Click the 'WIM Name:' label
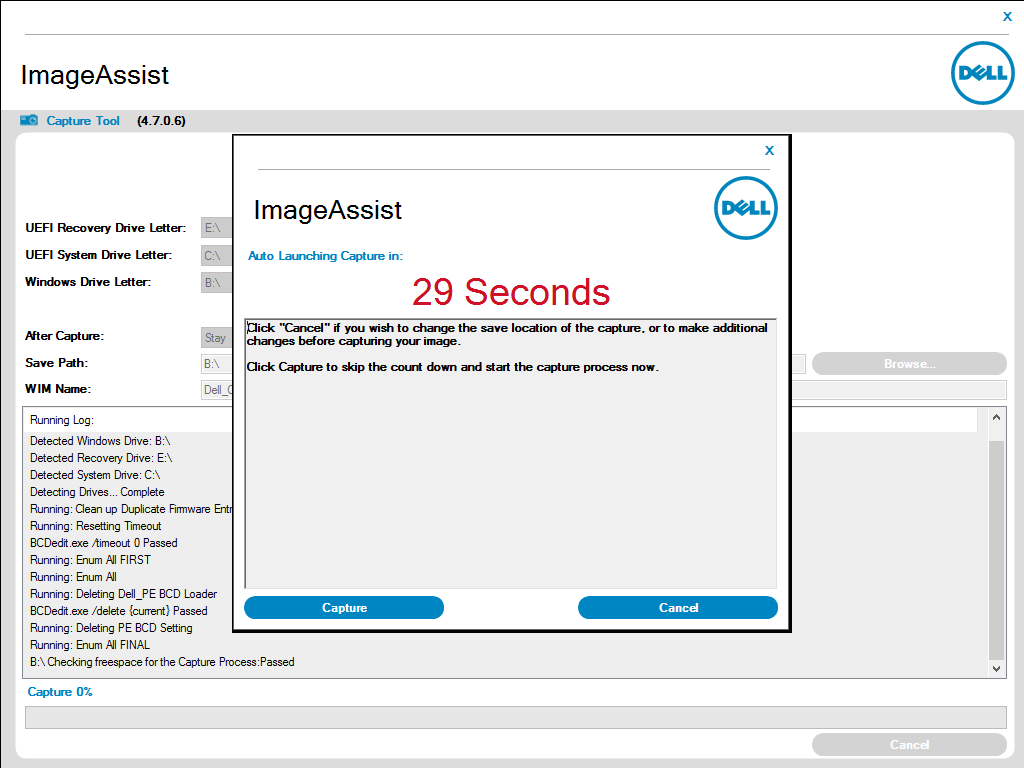 [58, 389]
